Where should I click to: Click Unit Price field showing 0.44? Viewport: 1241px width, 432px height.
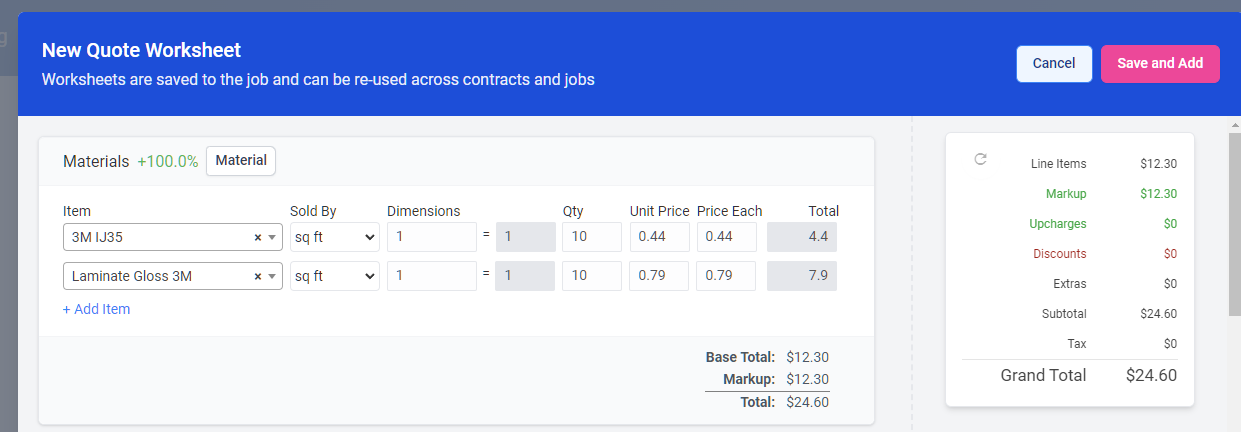click(659, 237)
